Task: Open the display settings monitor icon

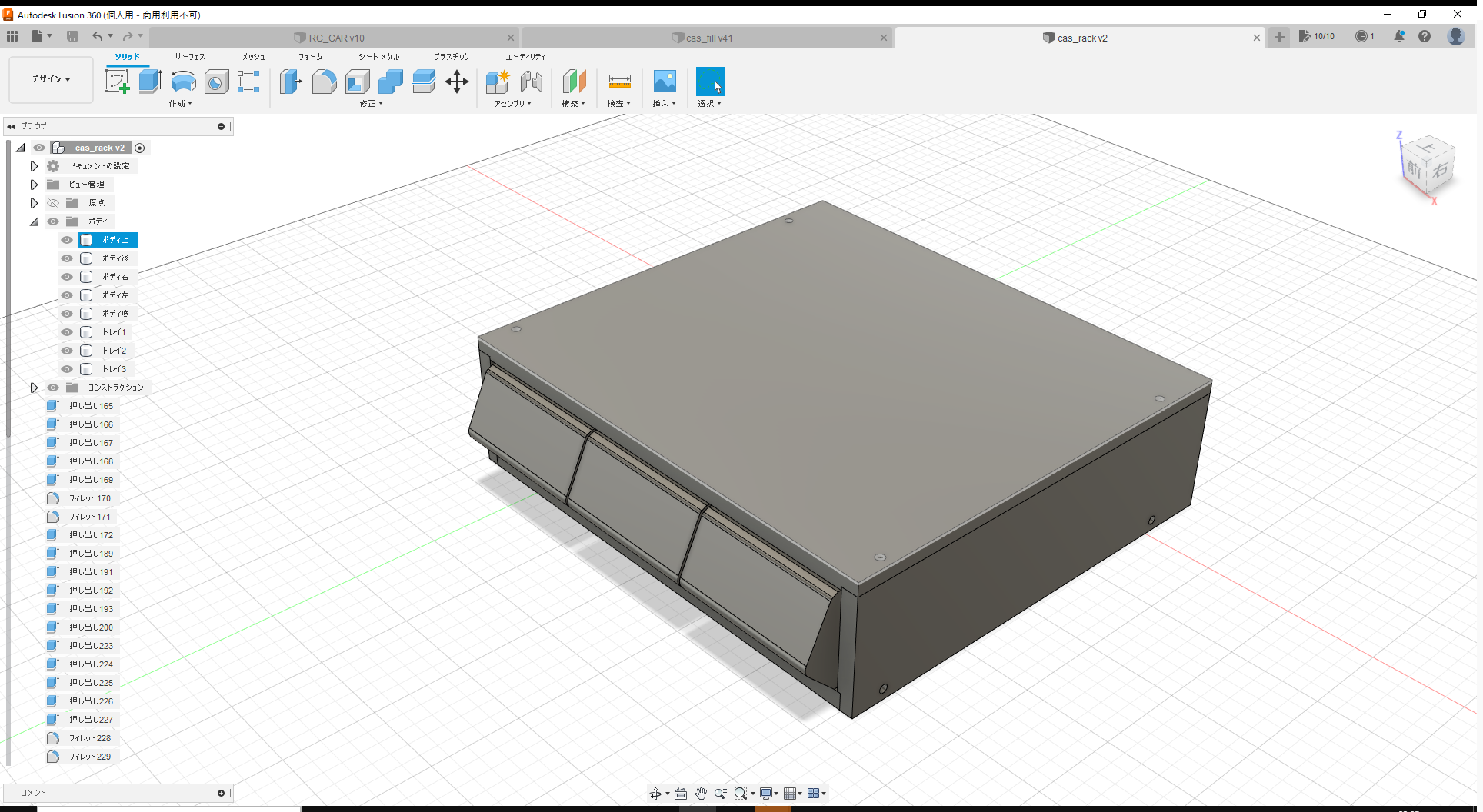Action: [x=766, y=793]
